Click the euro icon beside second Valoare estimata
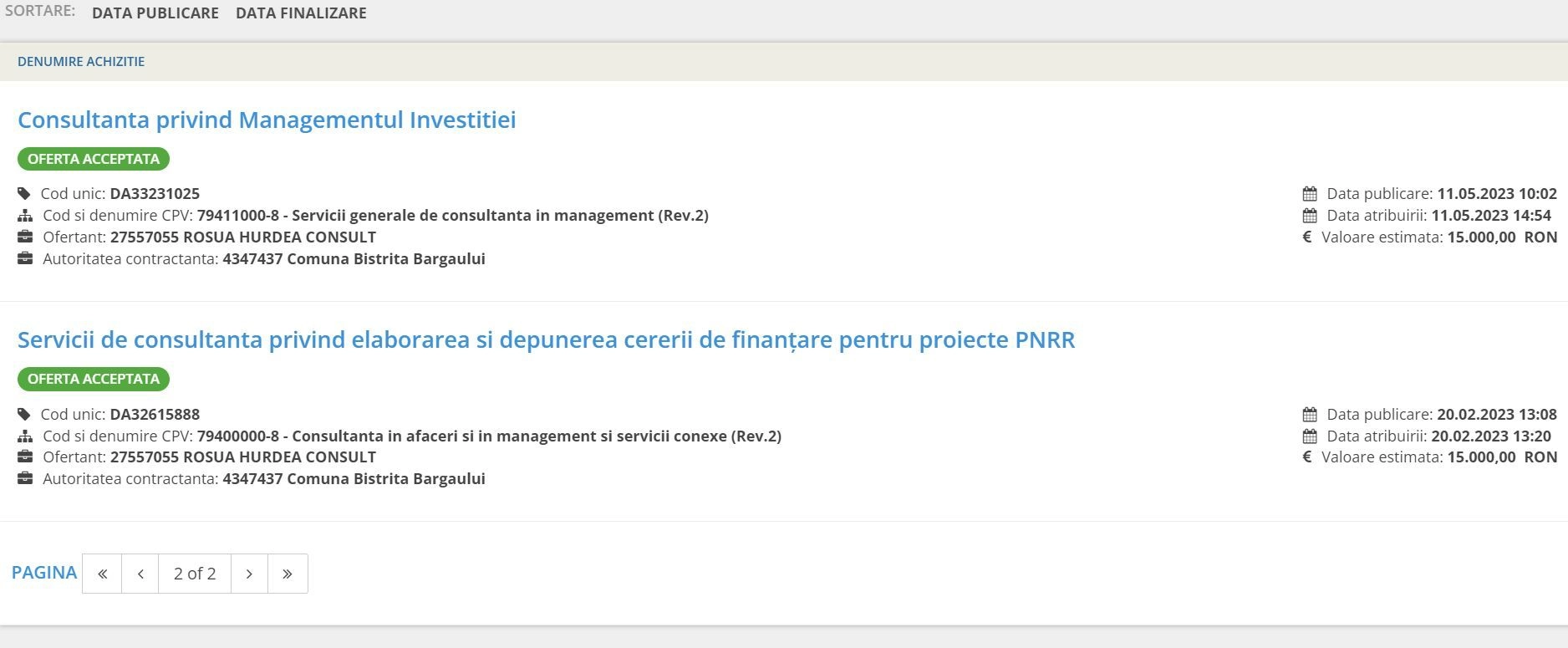 coord(1307,457)
